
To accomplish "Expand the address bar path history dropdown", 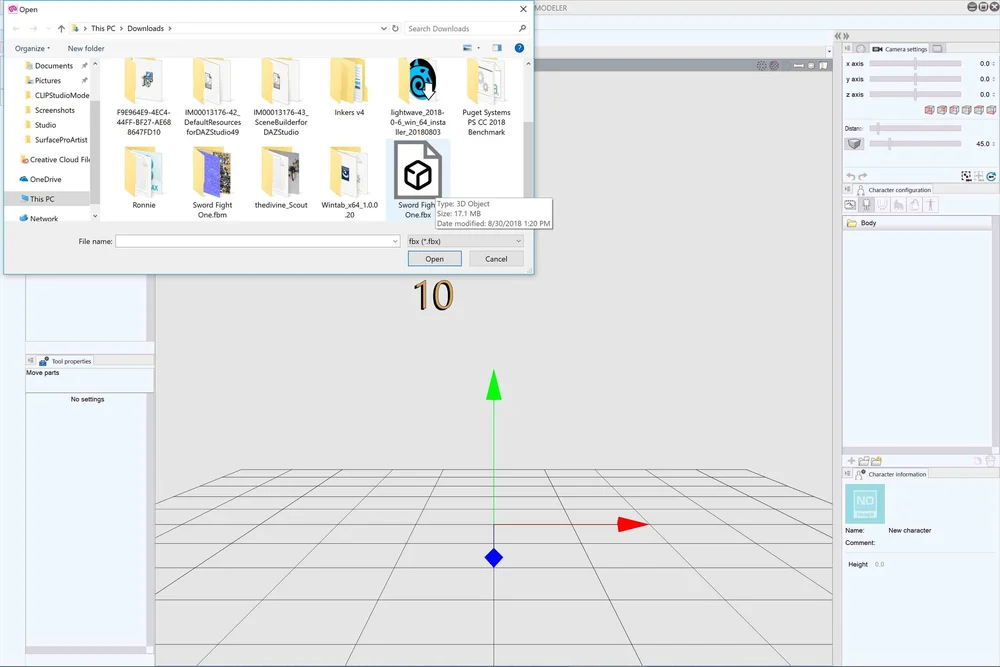I will 383,29.
